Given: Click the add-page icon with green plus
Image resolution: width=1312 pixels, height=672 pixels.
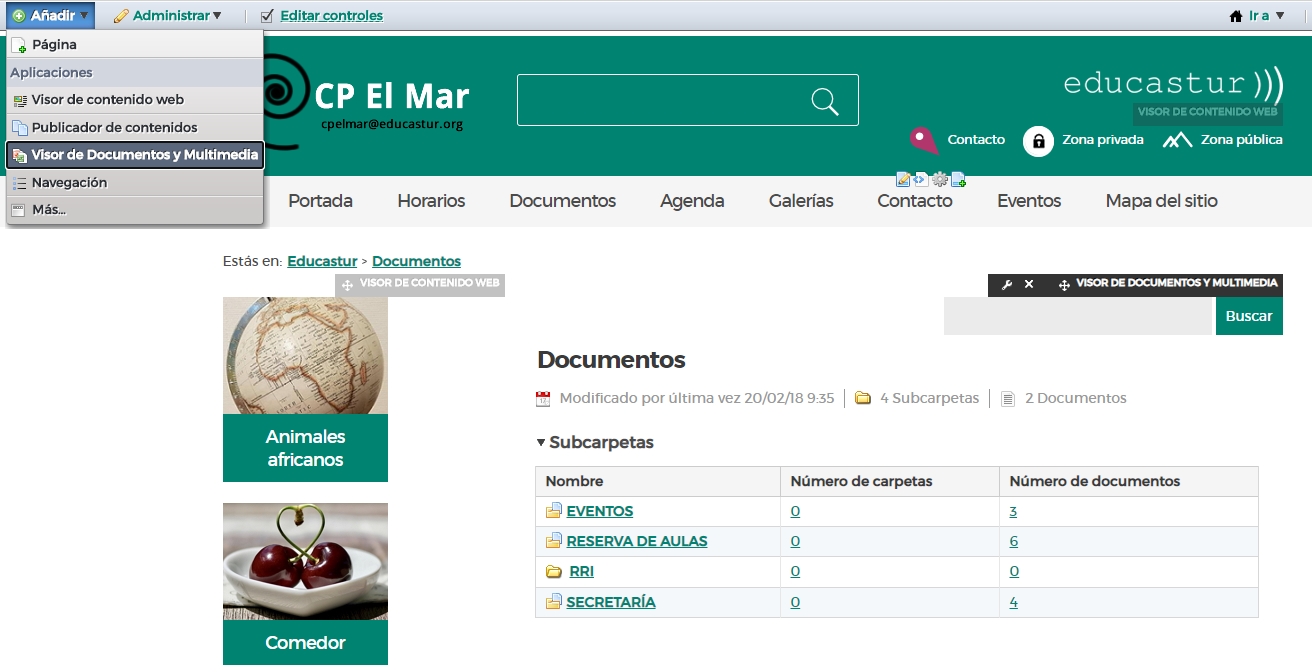Looking at the screenshot, I should [958, 179].
